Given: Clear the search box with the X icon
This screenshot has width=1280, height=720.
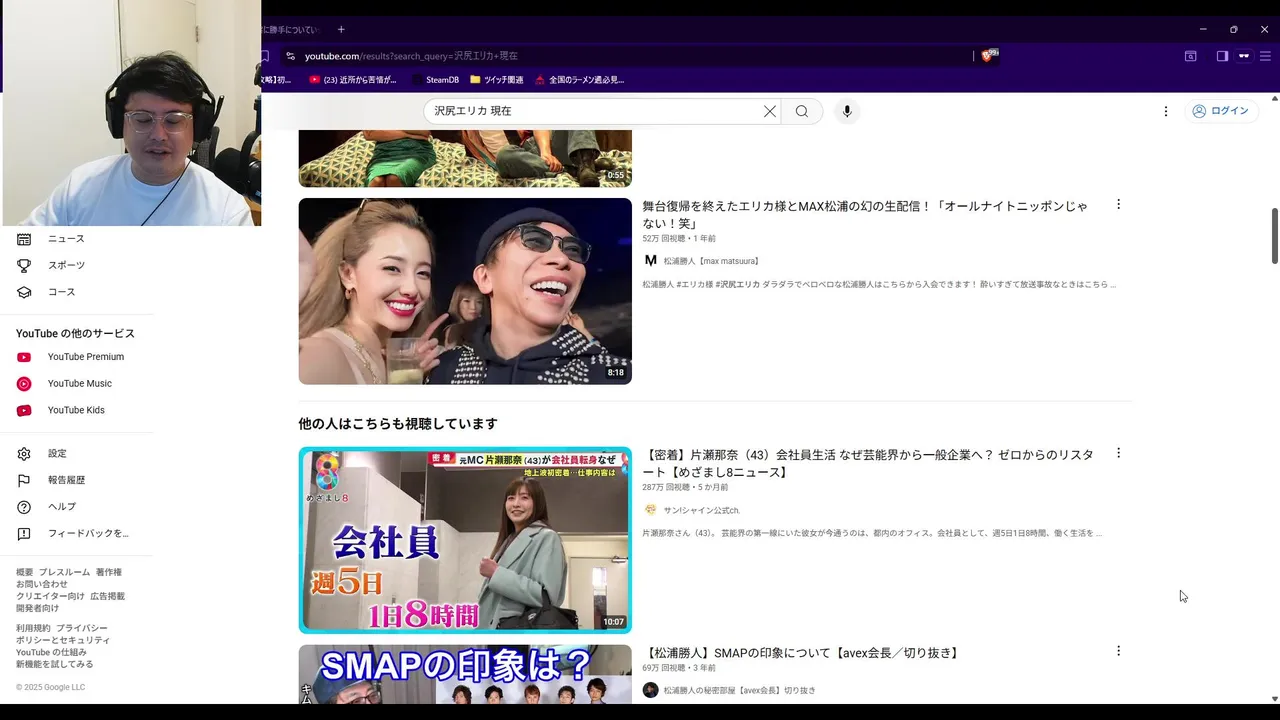Looking at the screenshot, I should coord(770,111).
